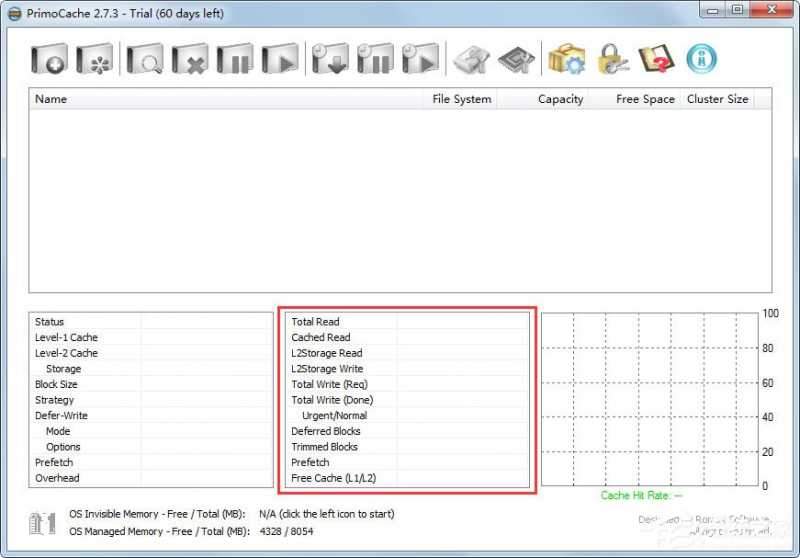This screenshot has width=800, height=558.
Task: Click the Cluster Size column header
Action: pos(717,99)
